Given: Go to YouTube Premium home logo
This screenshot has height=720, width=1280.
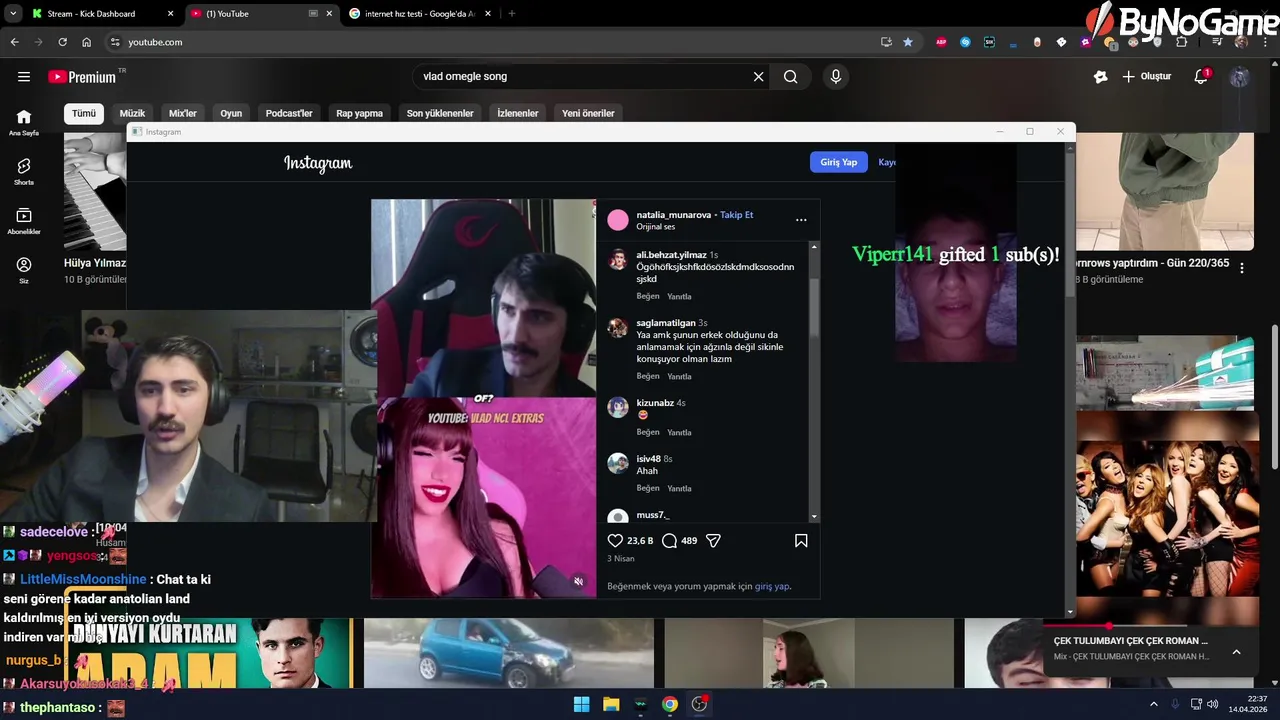Looking at the screenshot, I should (x=82, y=77).
